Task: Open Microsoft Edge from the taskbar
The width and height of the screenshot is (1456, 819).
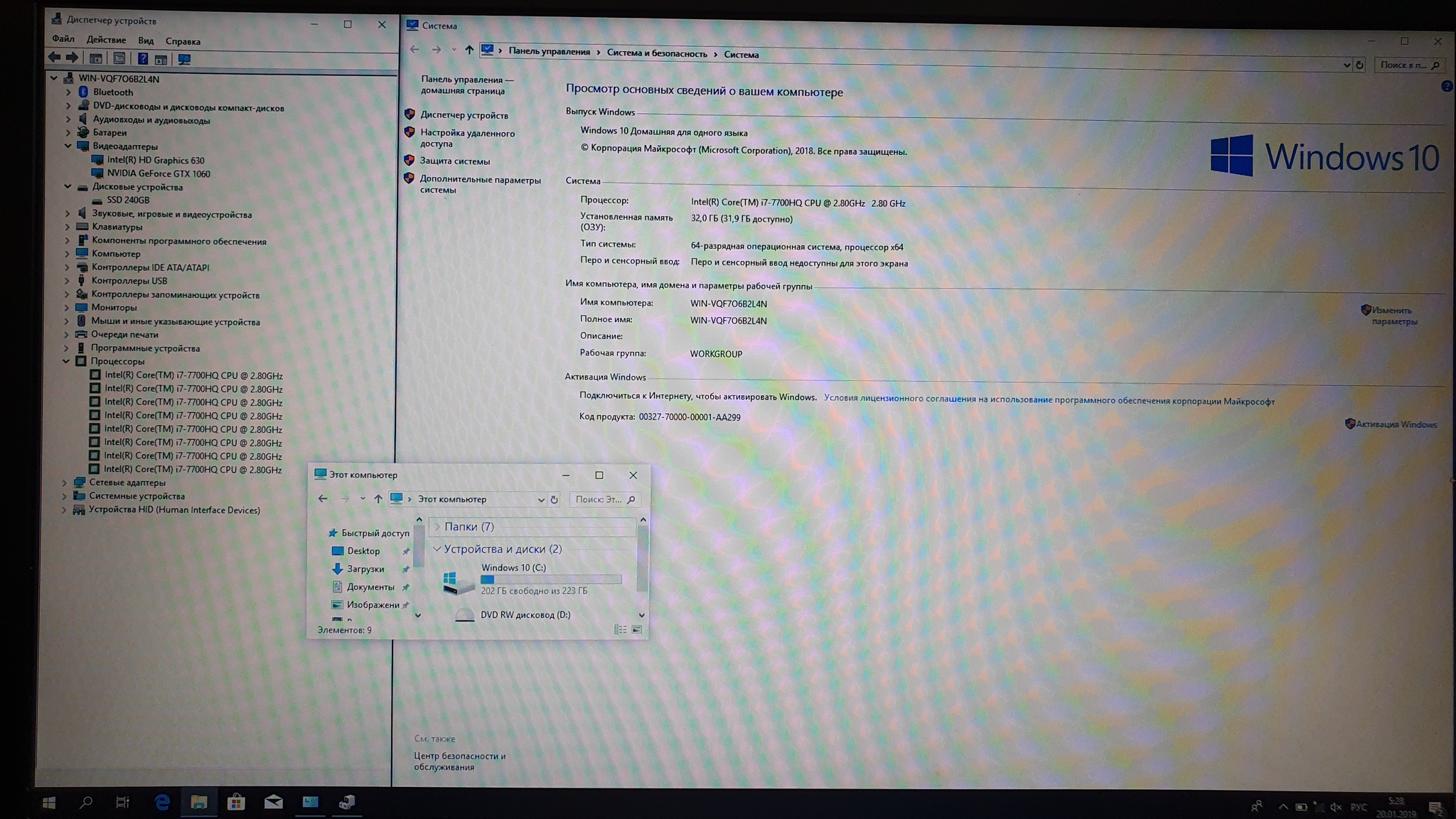Action: click(x=162, y=802)
